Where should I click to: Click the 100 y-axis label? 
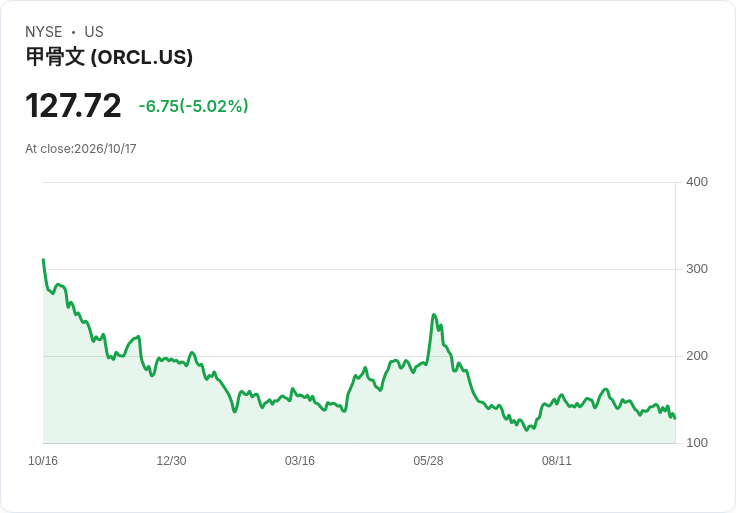[697, 443]
